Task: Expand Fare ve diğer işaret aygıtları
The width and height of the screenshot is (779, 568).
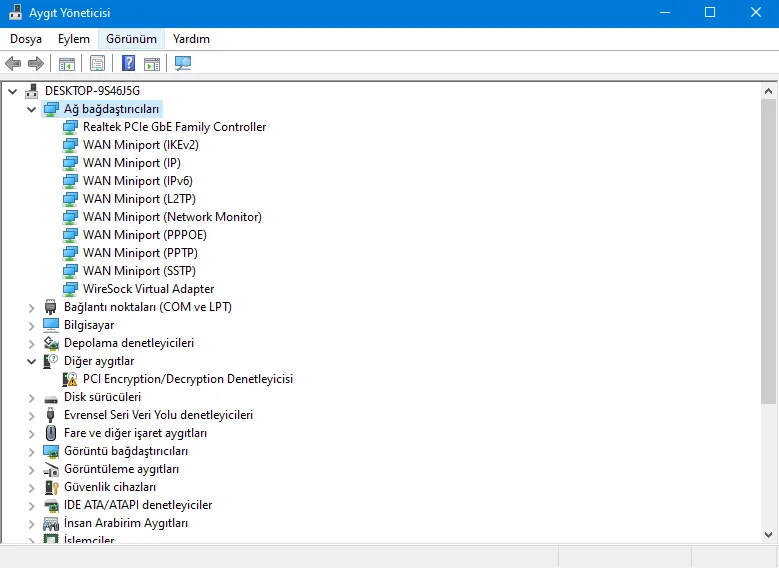Action: [x=31, y=434]
